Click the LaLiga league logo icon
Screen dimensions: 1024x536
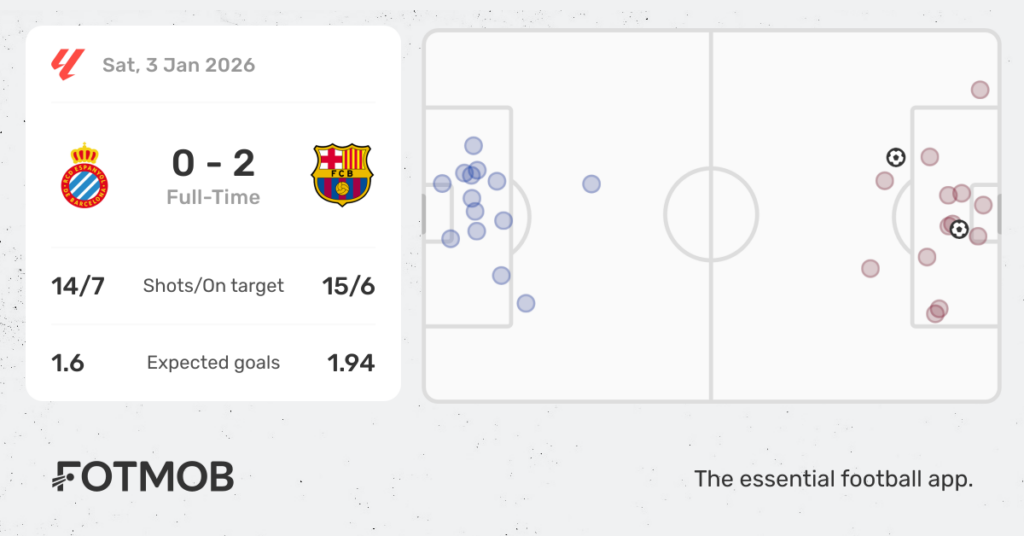click(x=68, y=65)
